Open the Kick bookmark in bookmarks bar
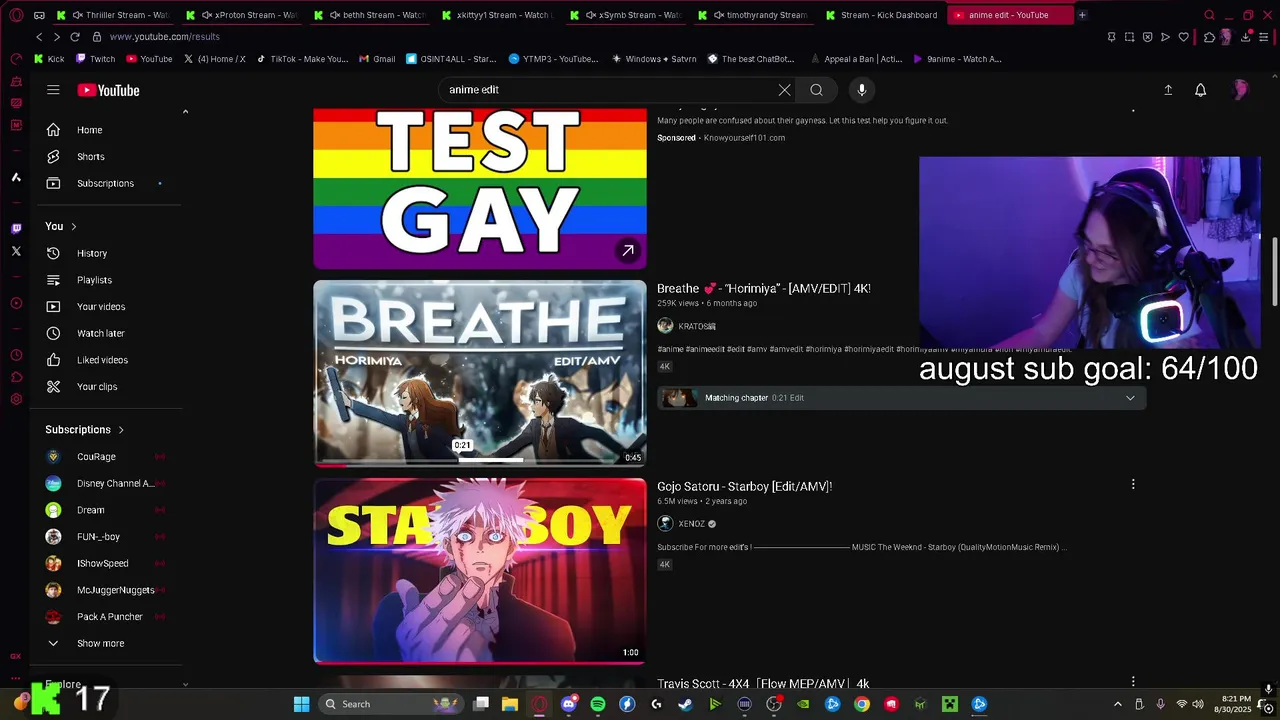This screenshot has height=720, width=1280. tap(50, 59)
